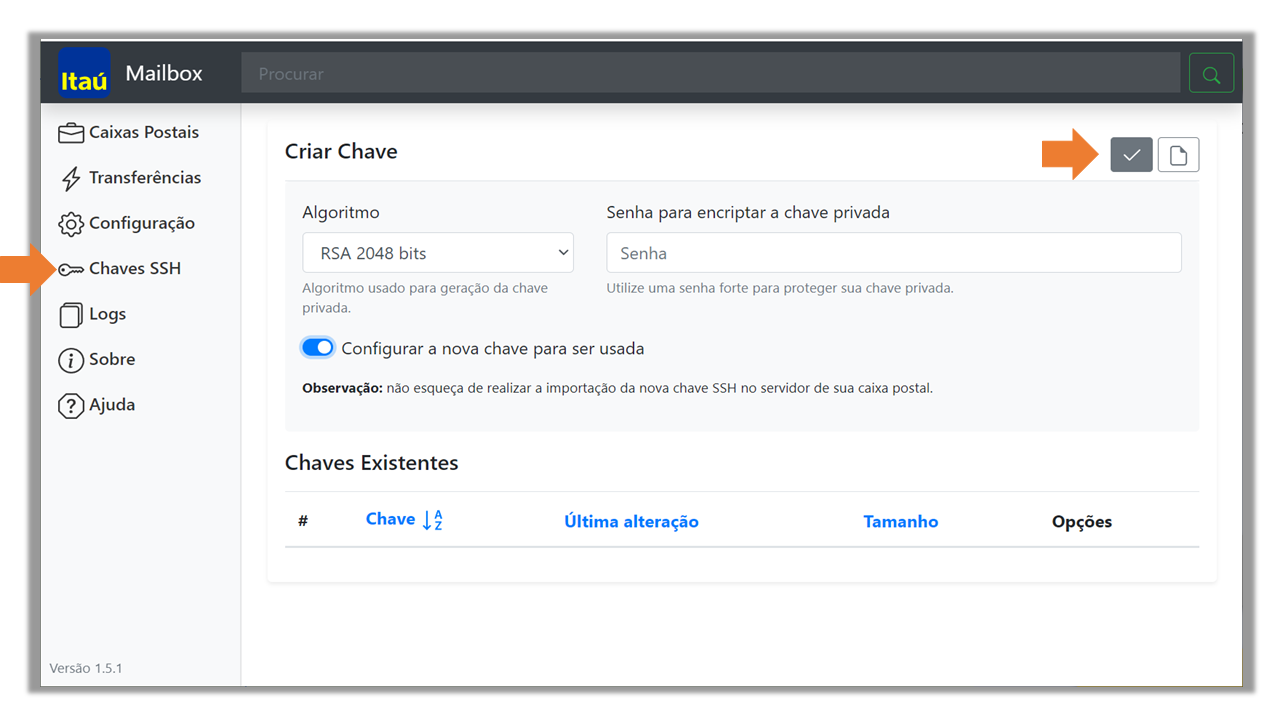The height and width of the screenshot is (720, 1280).
Task: Click the question mark Ajuda icon
Action: click(71, 406)
